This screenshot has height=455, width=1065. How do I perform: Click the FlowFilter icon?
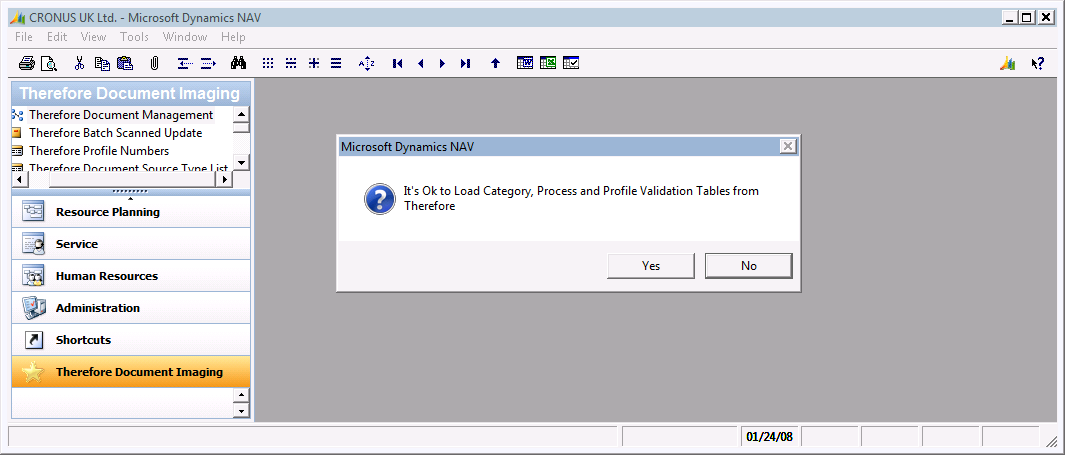(x=314, y=64)
